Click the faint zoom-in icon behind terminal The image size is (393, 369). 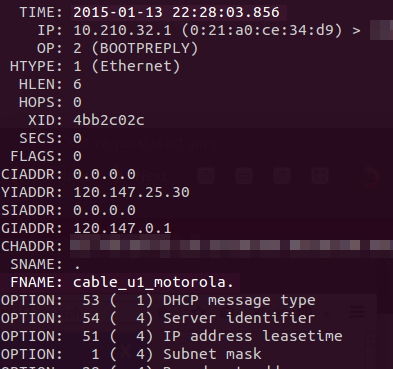(206, 176)
